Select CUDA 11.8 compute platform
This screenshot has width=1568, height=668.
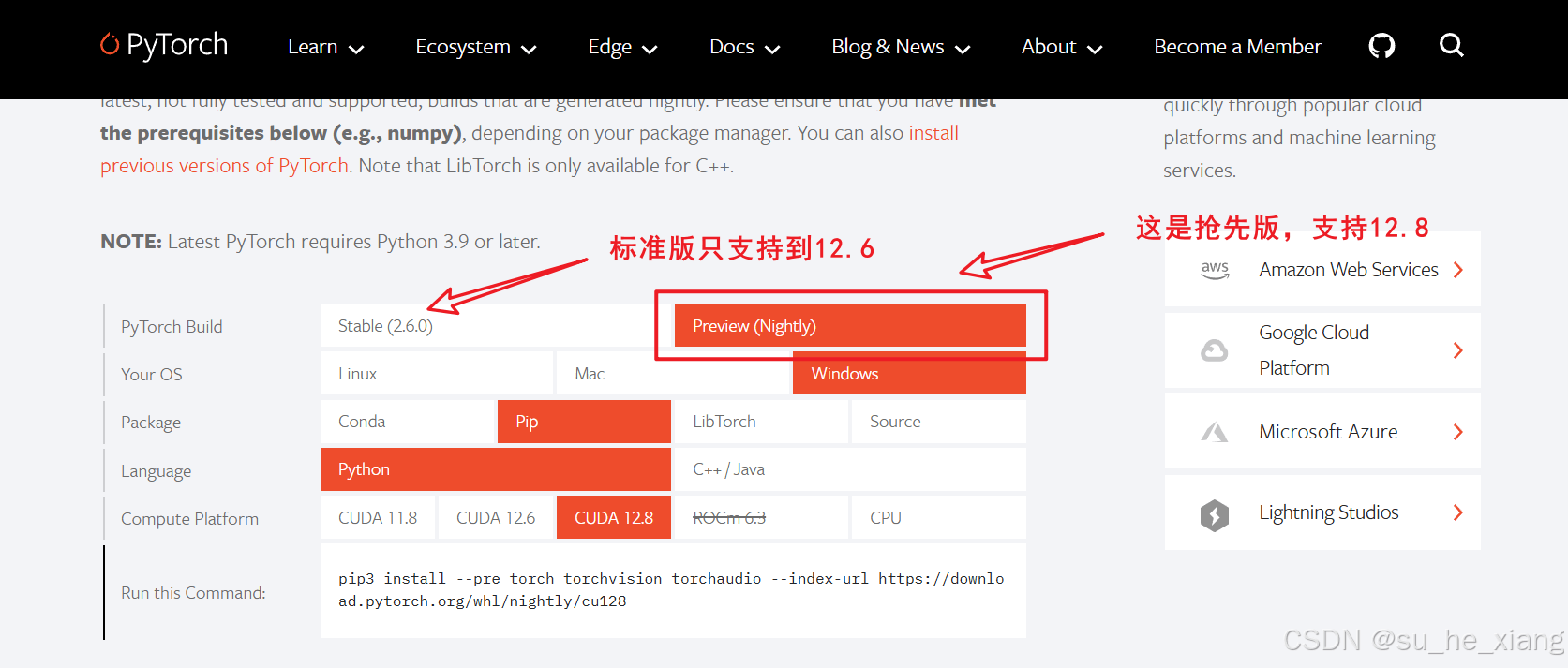tap(378, 518)
